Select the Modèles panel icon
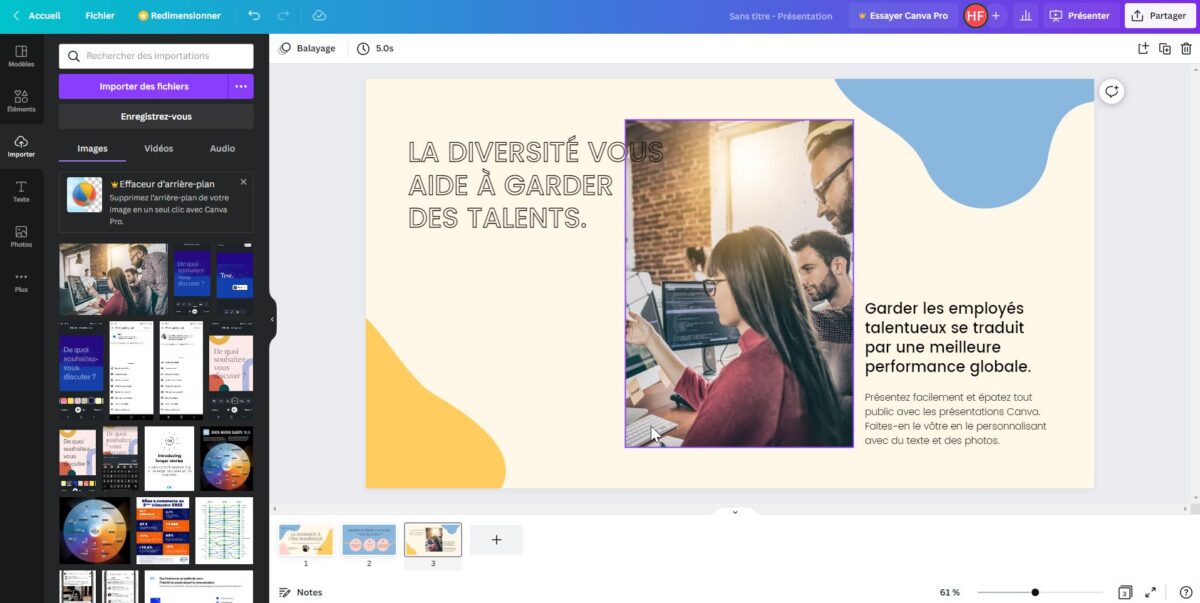The image size is (1200, 603). tap(21, 55)
